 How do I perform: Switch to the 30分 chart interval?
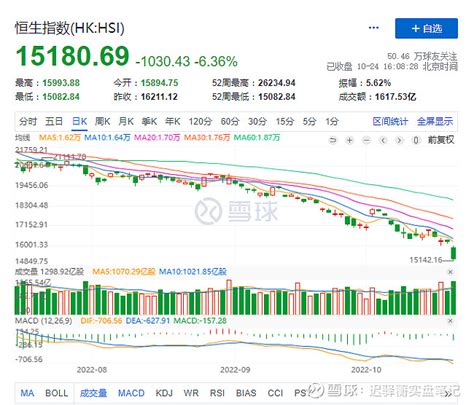[x=257, y=121]
